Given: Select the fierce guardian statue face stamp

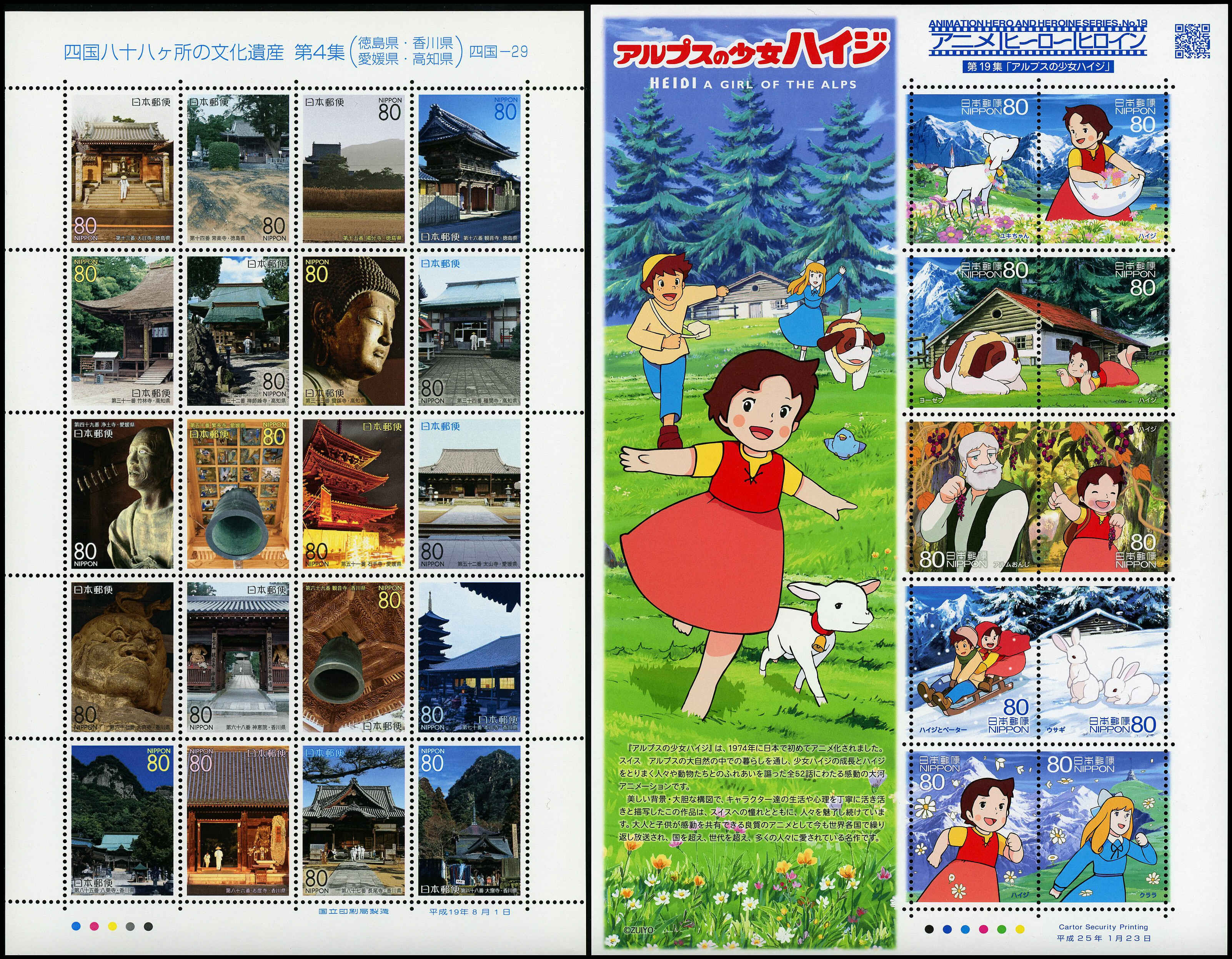Looking at the screenshot, I should click(x=122, y=657).
